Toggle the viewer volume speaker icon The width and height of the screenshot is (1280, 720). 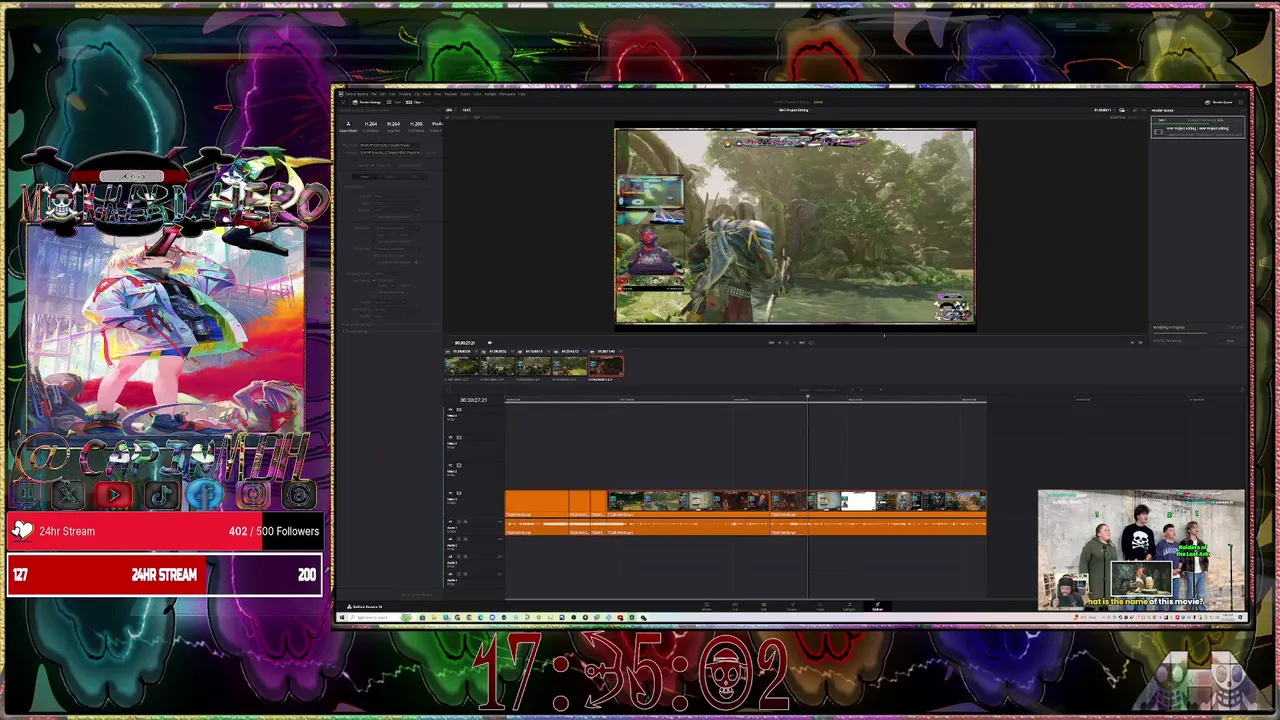(x=490, y=342)
